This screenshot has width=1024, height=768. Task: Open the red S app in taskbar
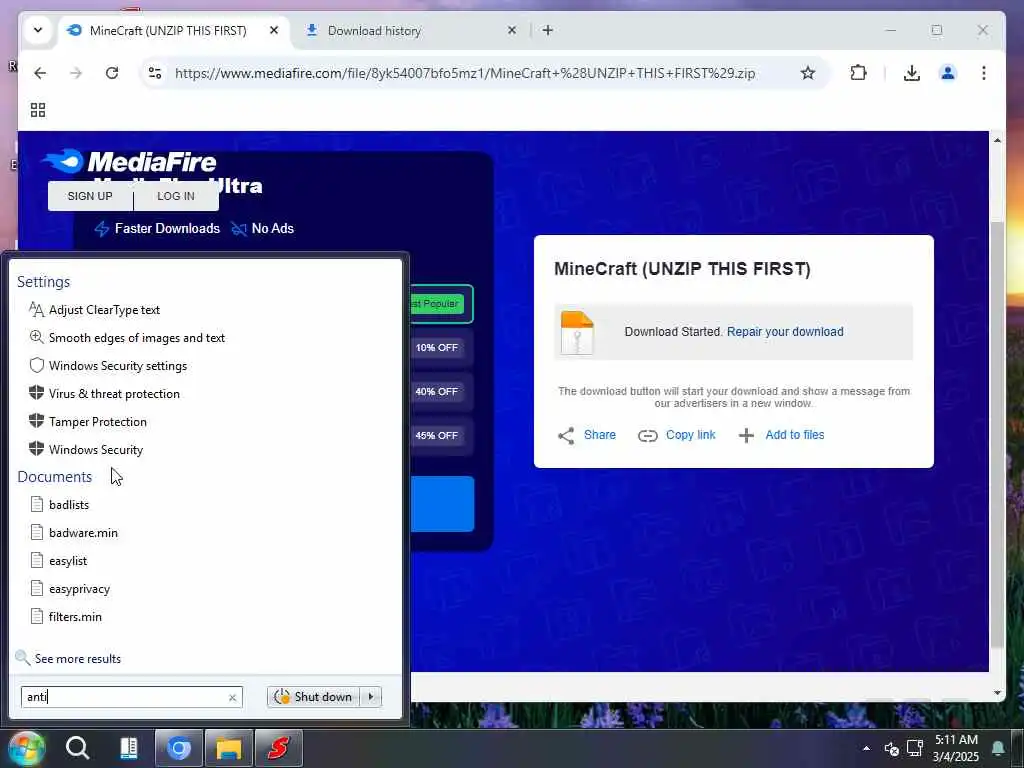pyautogui.click(x=279, y=748)
